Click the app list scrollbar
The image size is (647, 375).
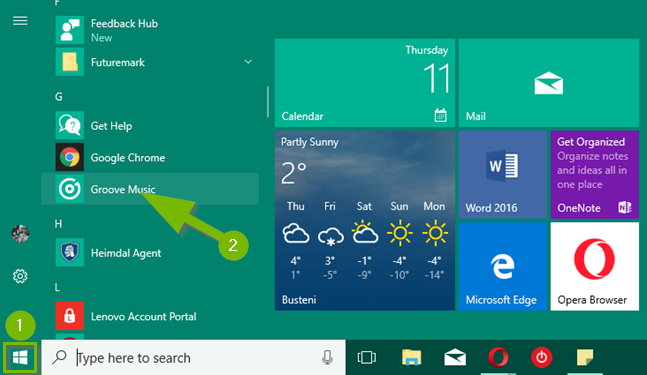(268, 102)
